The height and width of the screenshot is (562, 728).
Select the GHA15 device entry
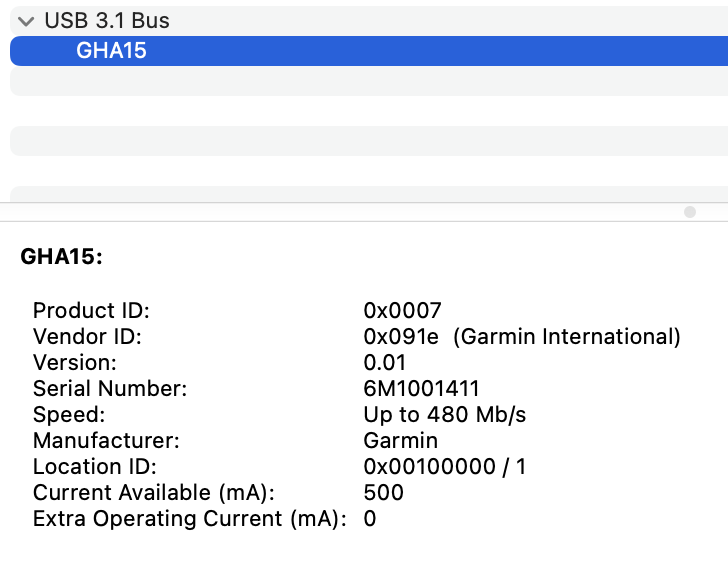click(x=111, y=51)
